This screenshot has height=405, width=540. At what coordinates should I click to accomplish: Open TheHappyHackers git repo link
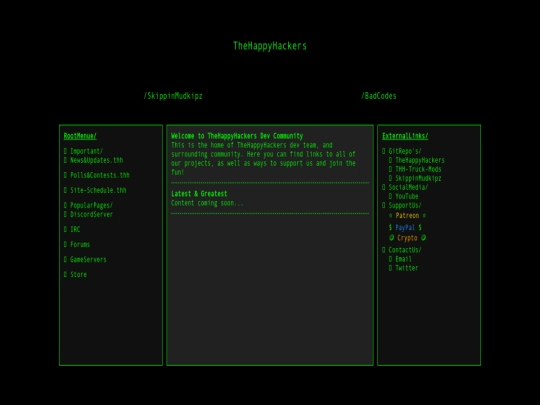(x=420, y=160)
